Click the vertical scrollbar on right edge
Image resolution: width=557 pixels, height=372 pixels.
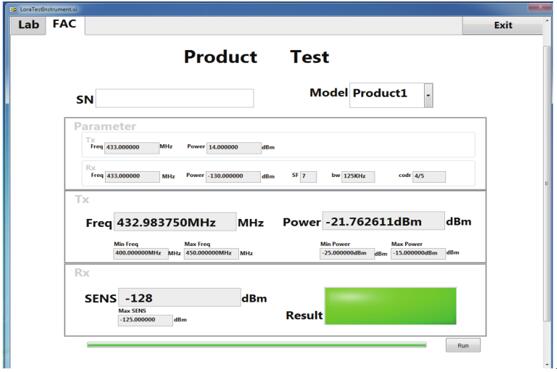point(547,183)
